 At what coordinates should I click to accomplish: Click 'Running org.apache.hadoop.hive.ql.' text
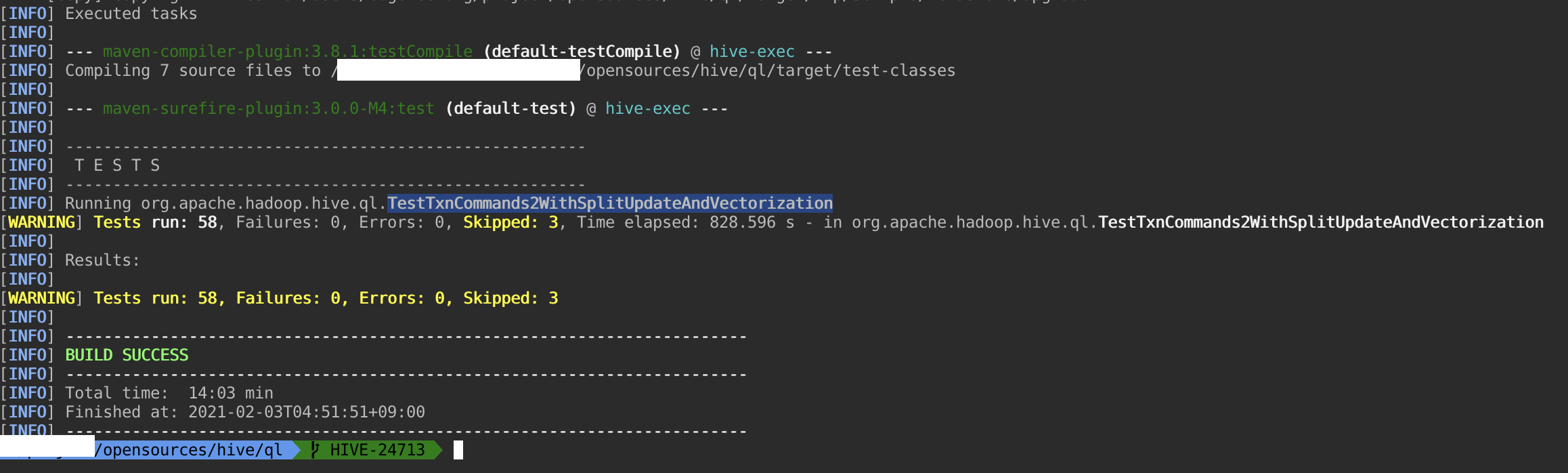pyautogui.click(x=225, y=203)
